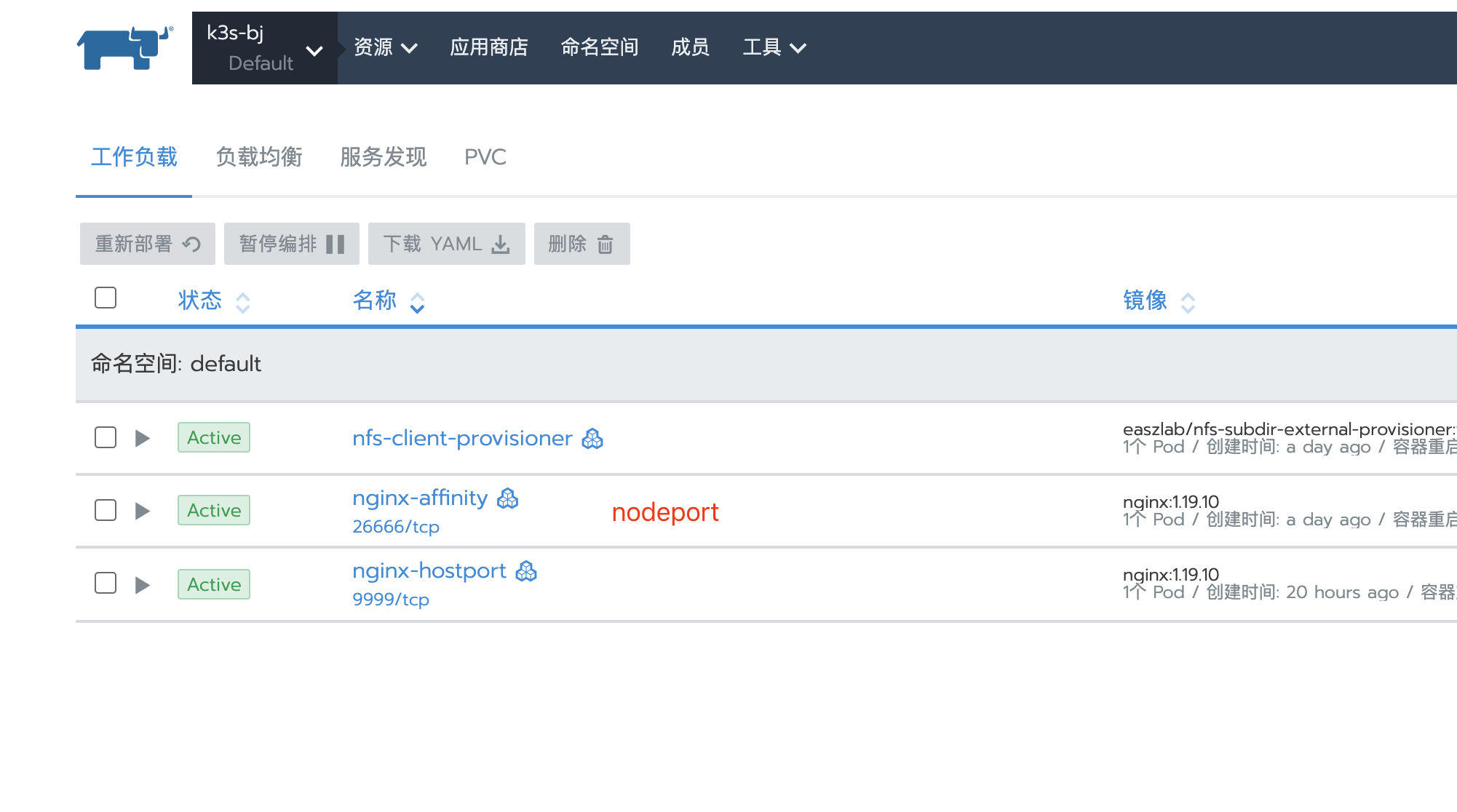This screenshot has width=1457, height=812.
Task: Open the 服务发现 tab
Action: pyautogui.click(x=384, y=157)
